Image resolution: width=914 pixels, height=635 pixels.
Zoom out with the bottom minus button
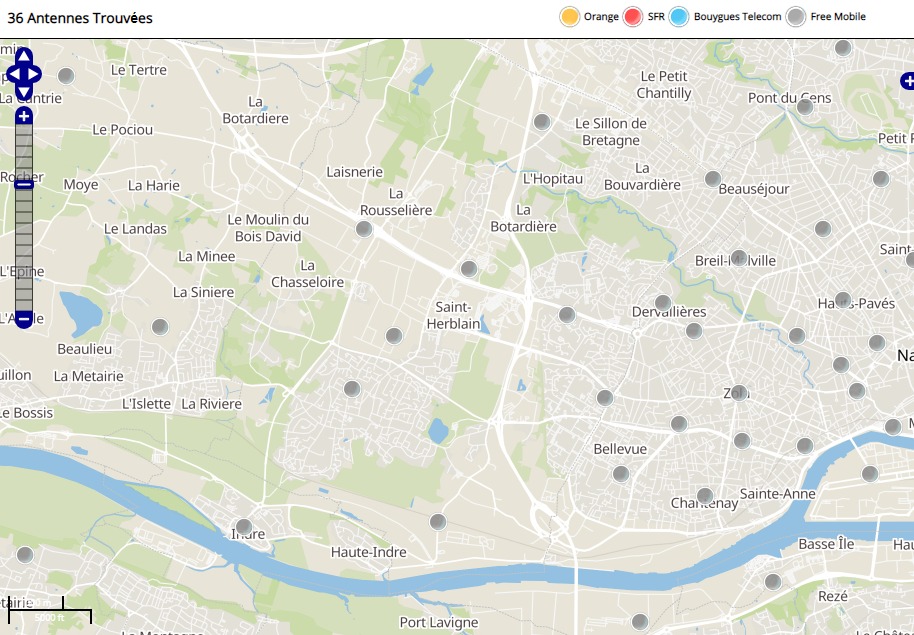click(24, 319)
